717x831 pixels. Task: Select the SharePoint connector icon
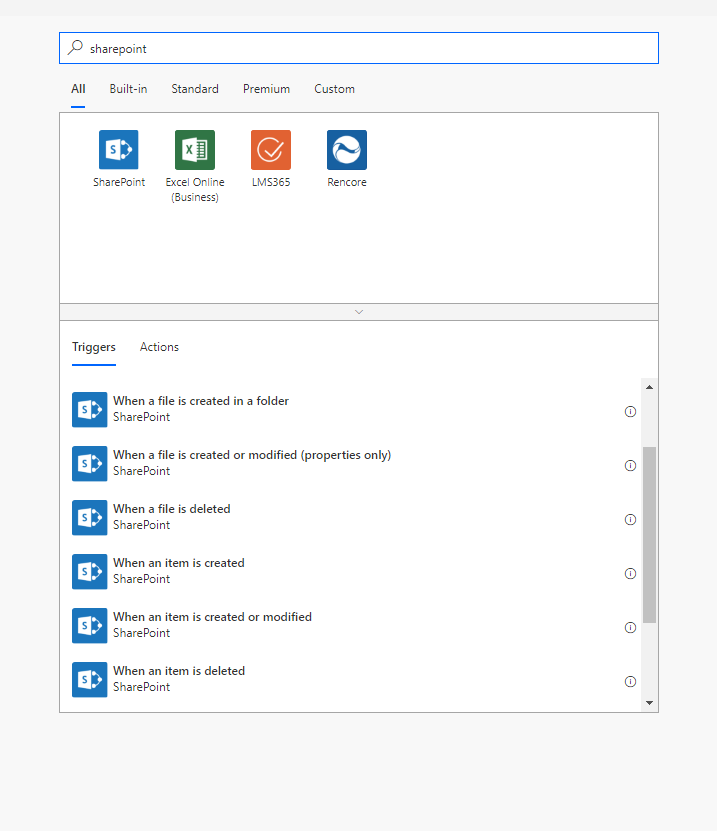[118, 150]
